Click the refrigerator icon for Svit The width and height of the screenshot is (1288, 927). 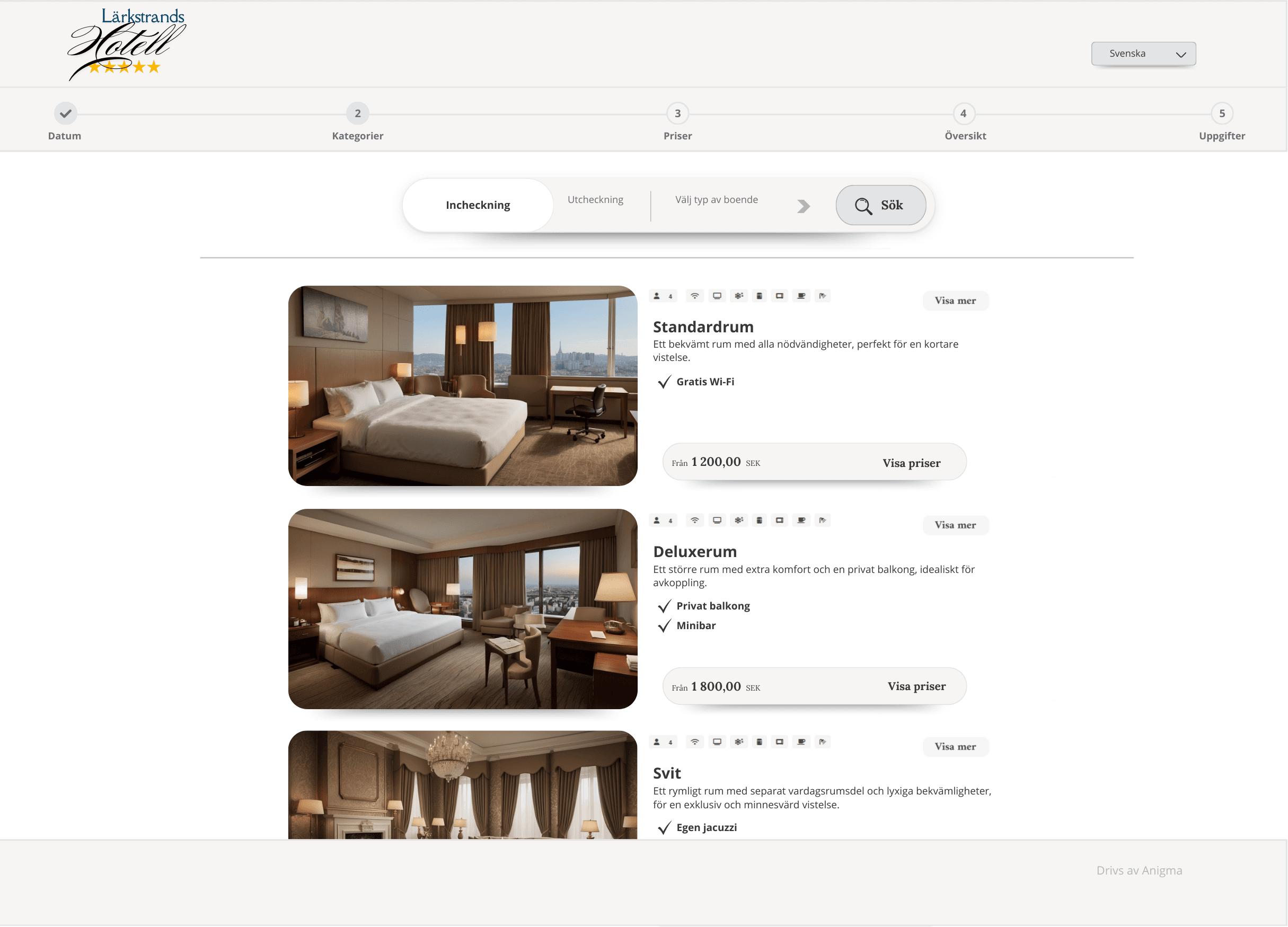point(759,742)
